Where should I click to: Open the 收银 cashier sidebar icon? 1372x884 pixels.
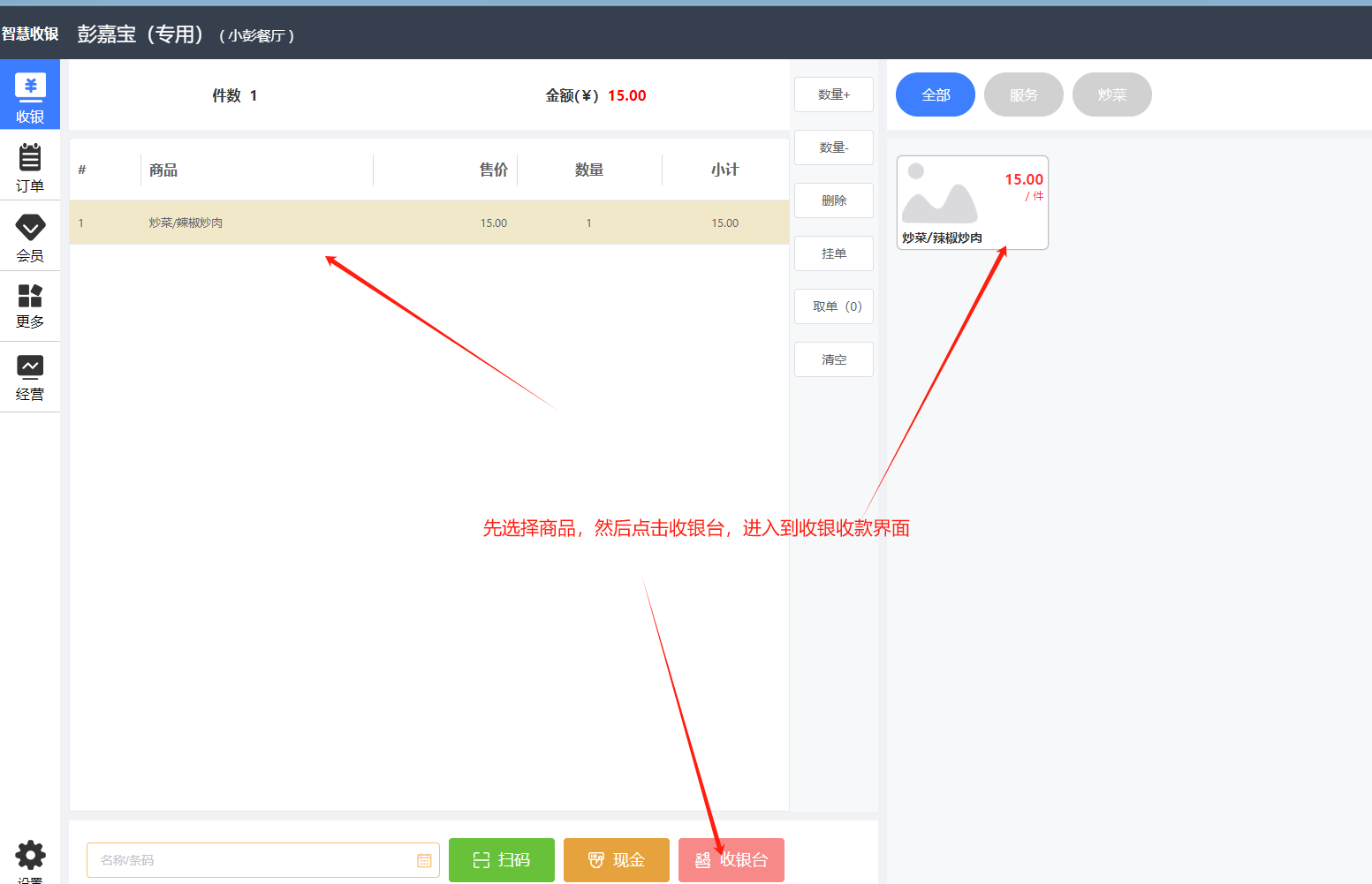coord(30,95)
